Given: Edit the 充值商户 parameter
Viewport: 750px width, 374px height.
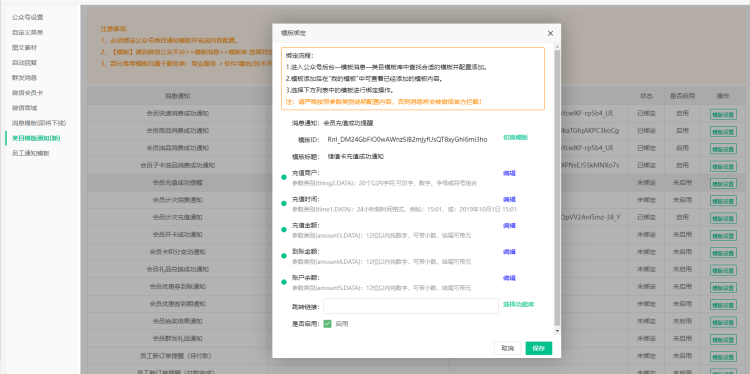Looking at the screenshot, I should 509,173.
